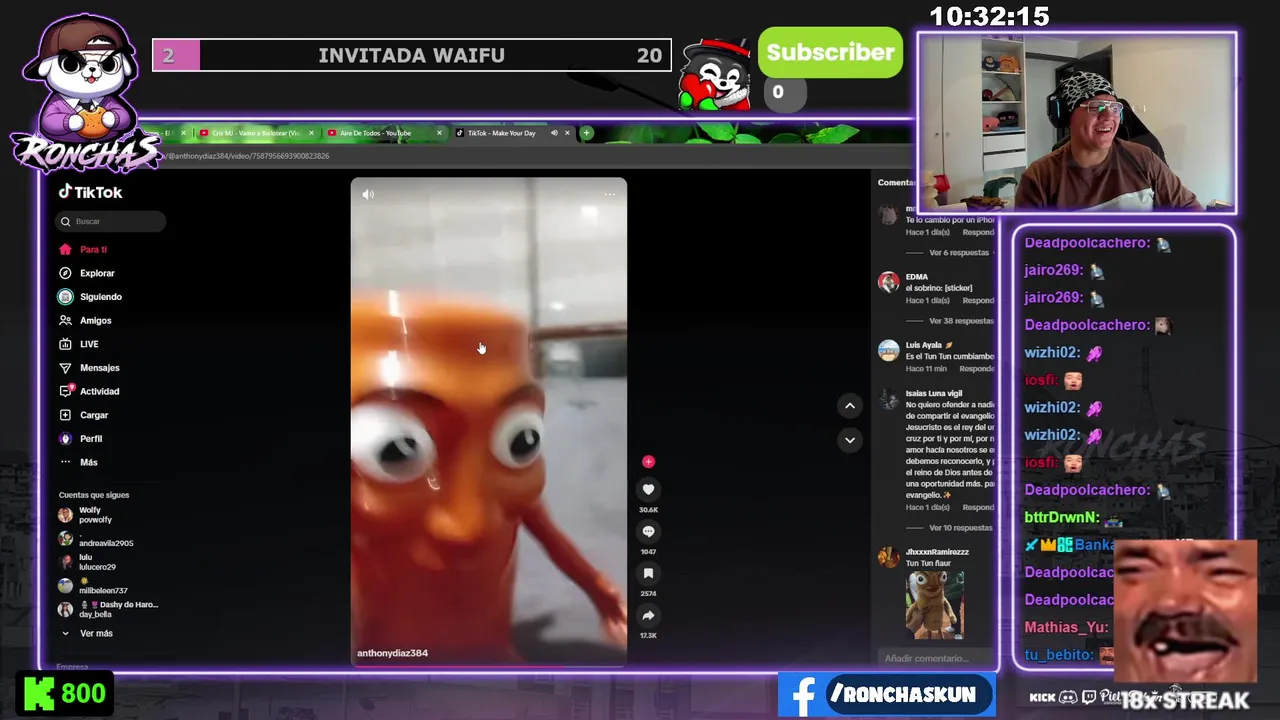Switch to Cris MJ YouTube browser tab

[x=255, y=133]
